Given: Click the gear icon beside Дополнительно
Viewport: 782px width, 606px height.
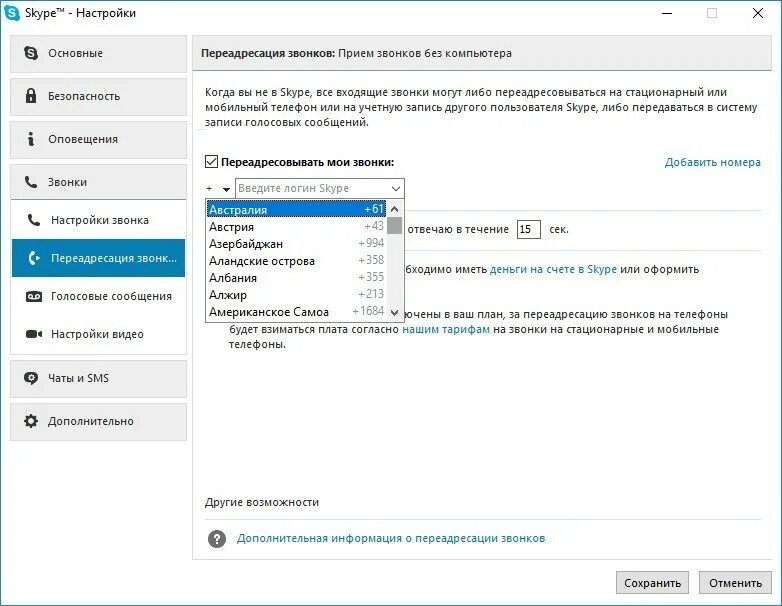Looking at the screenshot, I should pos(31,421).
